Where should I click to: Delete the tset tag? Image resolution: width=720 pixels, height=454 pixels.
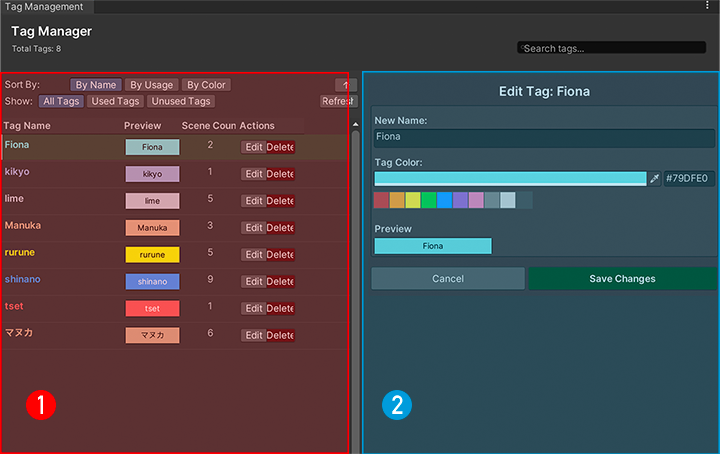tap(280, 308)
